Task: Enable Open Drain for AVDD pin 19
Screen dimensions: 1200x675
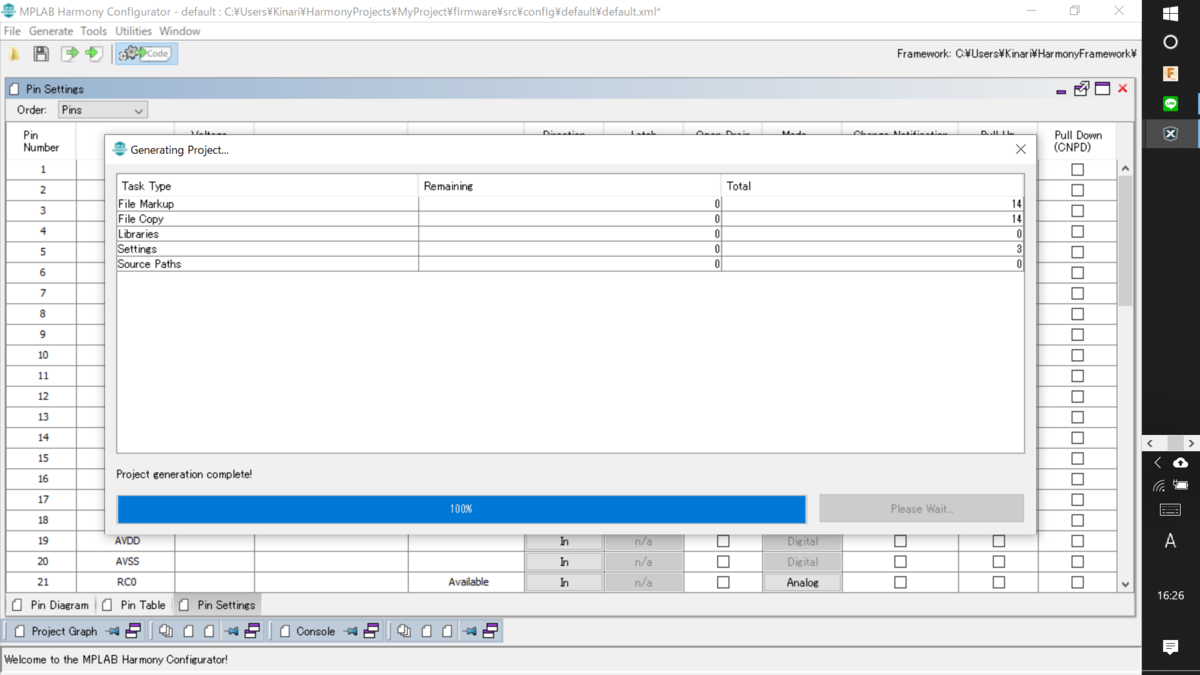Action: 723,541
